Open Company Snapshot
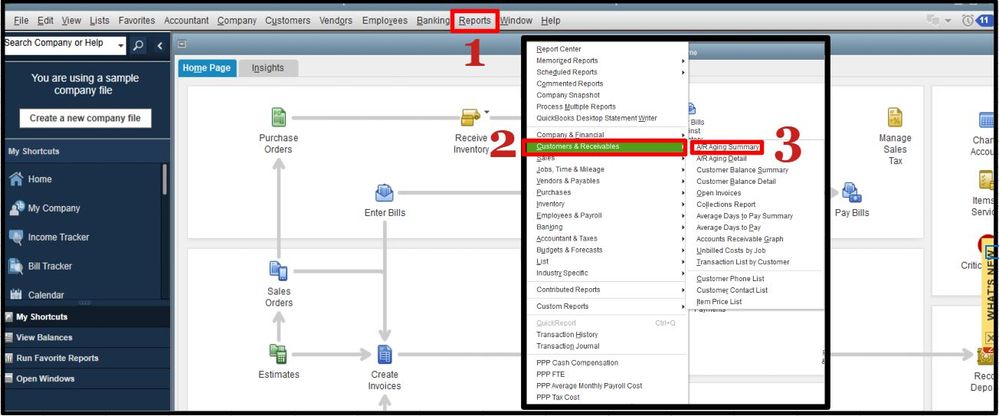 pyautogui.click(x=568, y=95)
